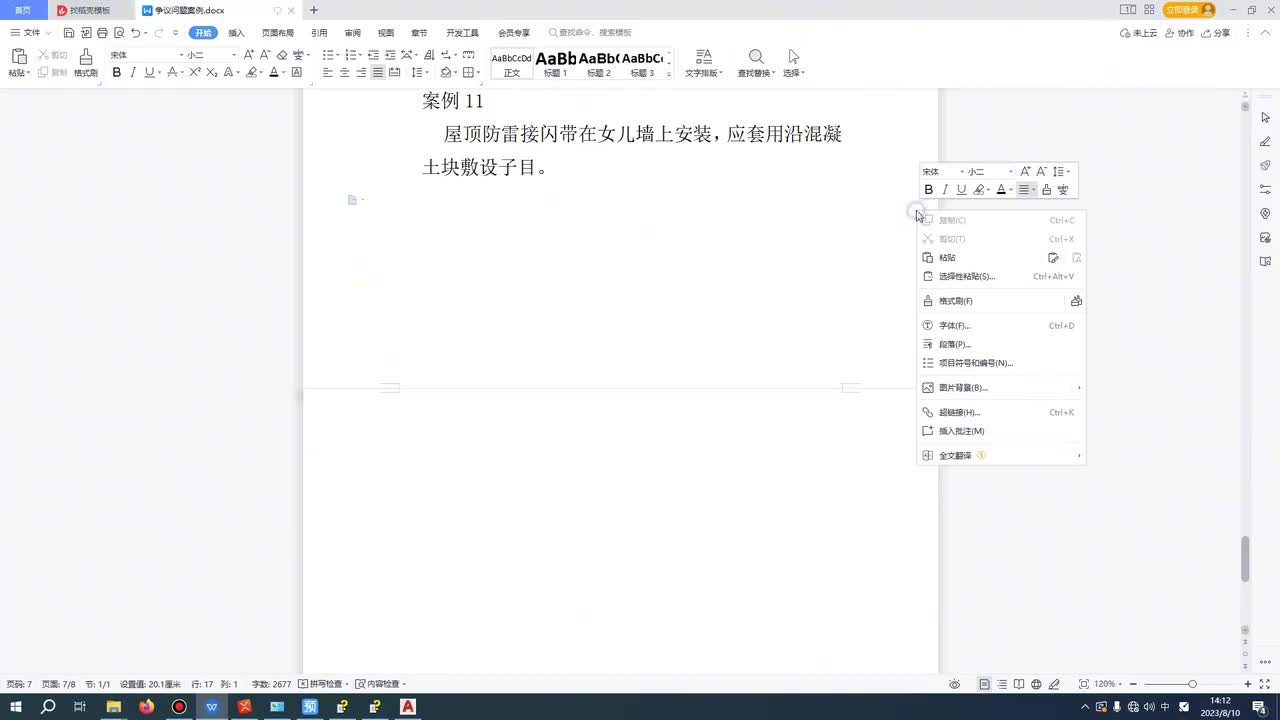Apply the 标题 1 heading style
Screen dimensions: 1280x720
coord(555,64)
